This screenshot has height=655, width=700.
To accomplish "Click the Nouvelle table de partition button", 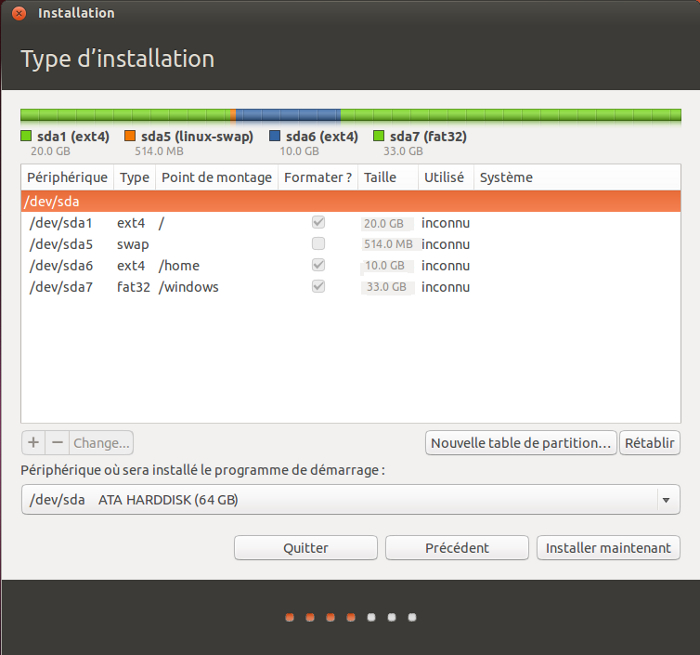I will [x=520, y=443].
